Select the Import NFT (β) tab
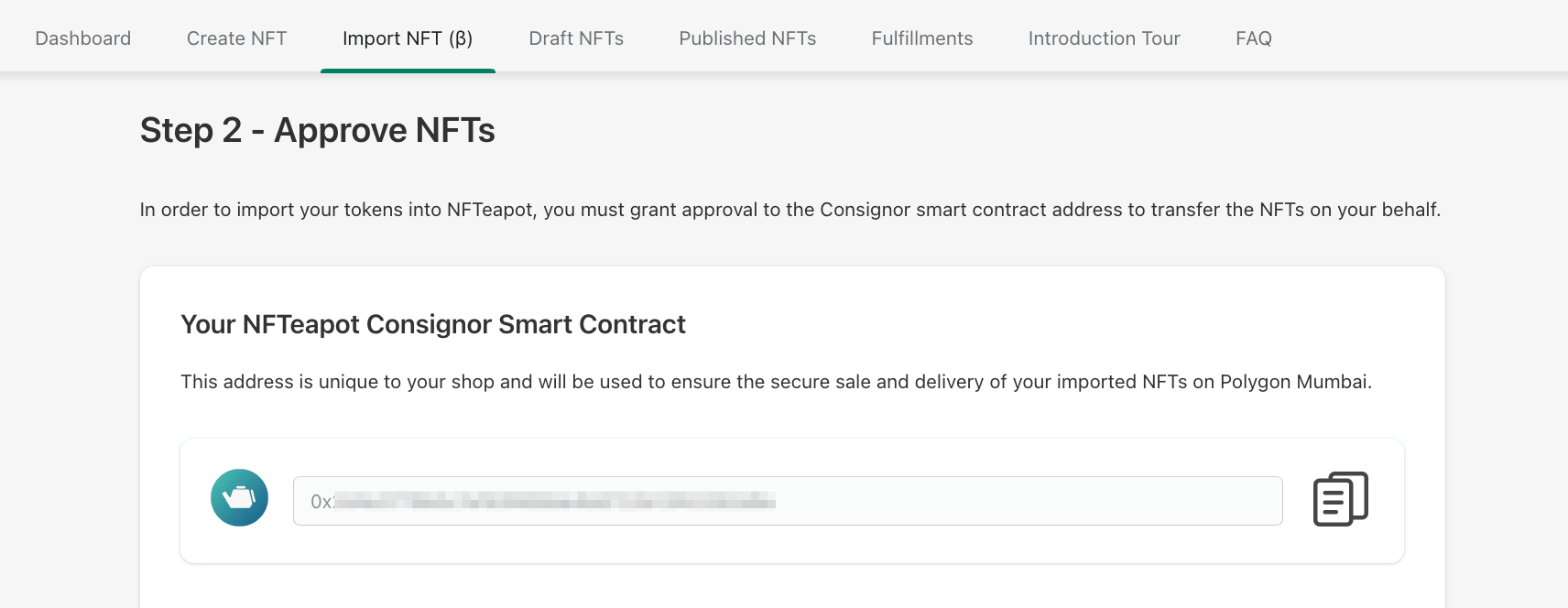 coord(408,38)
